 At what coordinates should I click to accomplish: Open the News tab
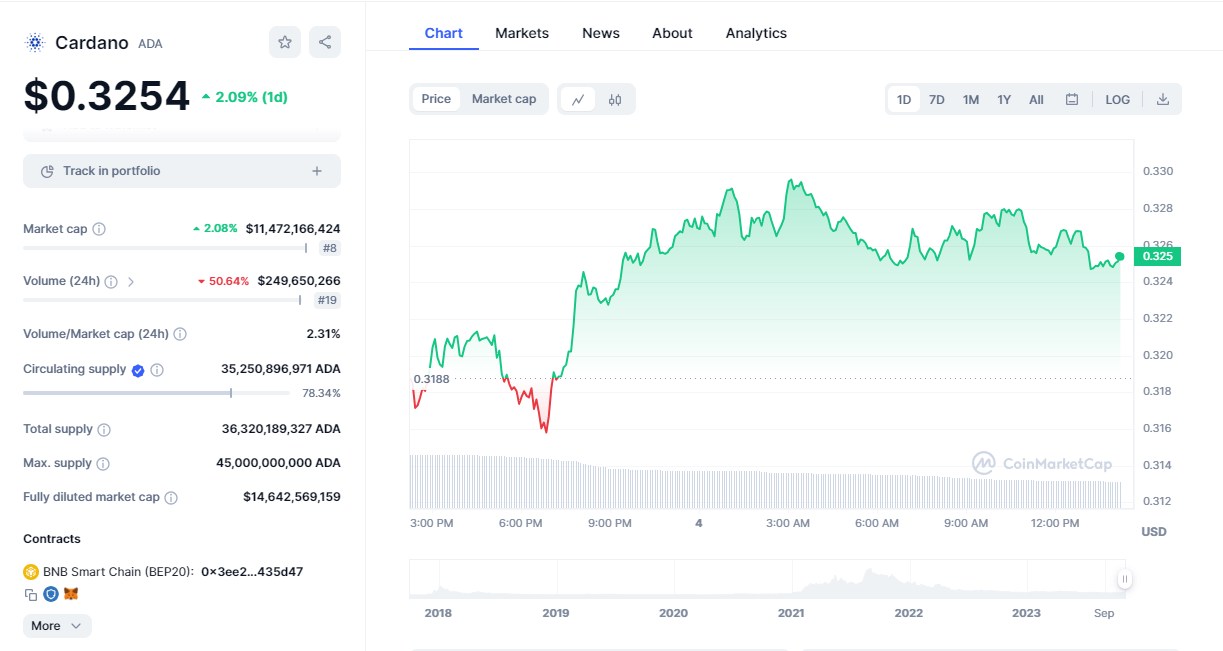(x=601, y=33)
